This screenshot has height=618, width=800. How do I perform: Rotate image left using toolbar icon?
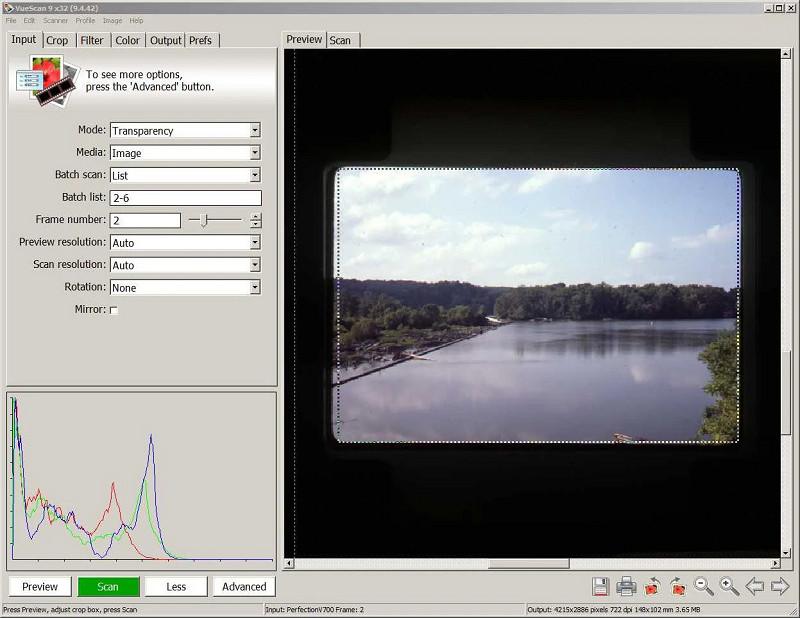652,587
